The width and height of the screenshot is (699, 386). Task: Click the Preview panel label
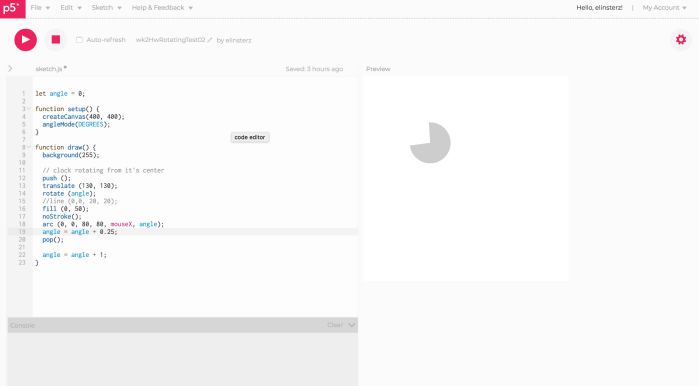click(x=378, y=69)
